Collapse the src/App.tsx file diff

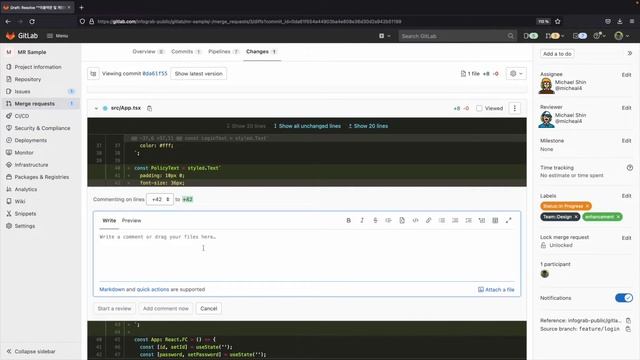96,108
